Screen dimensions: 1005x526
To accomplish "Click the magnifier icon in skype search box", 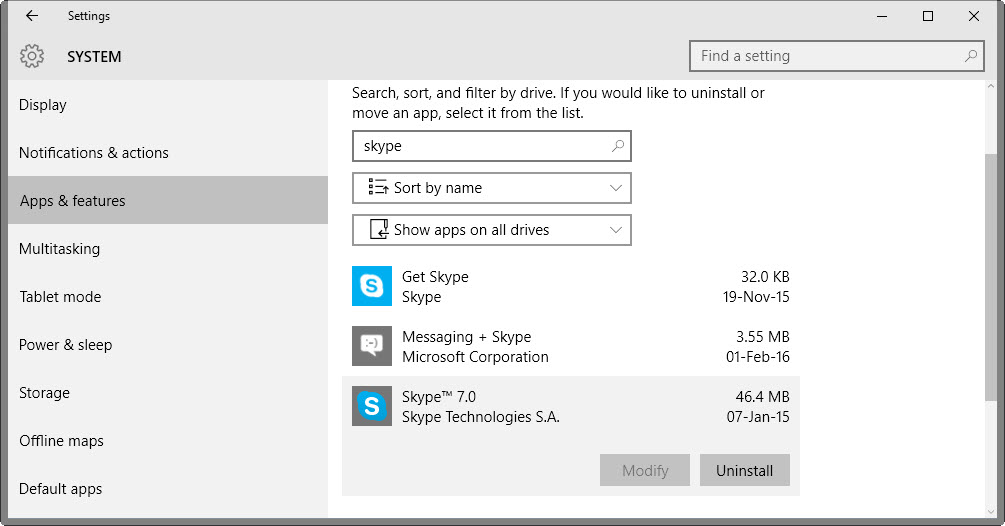I will pos(618,146).
